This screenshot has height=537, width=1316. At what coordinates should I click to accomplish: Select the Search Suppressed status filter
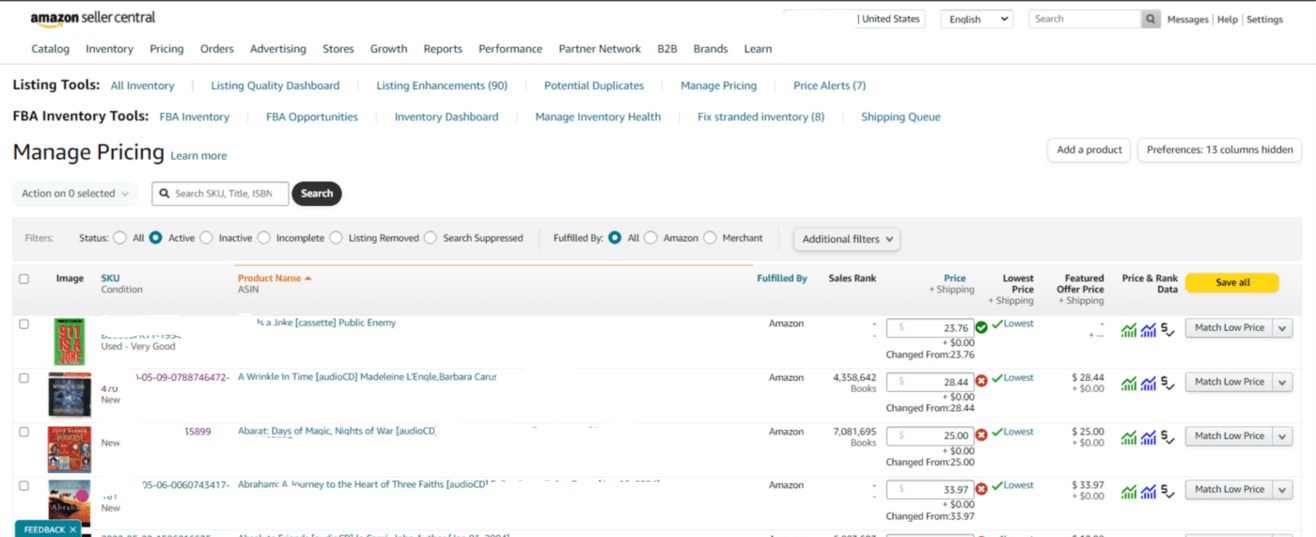click(x=430, y=238)
